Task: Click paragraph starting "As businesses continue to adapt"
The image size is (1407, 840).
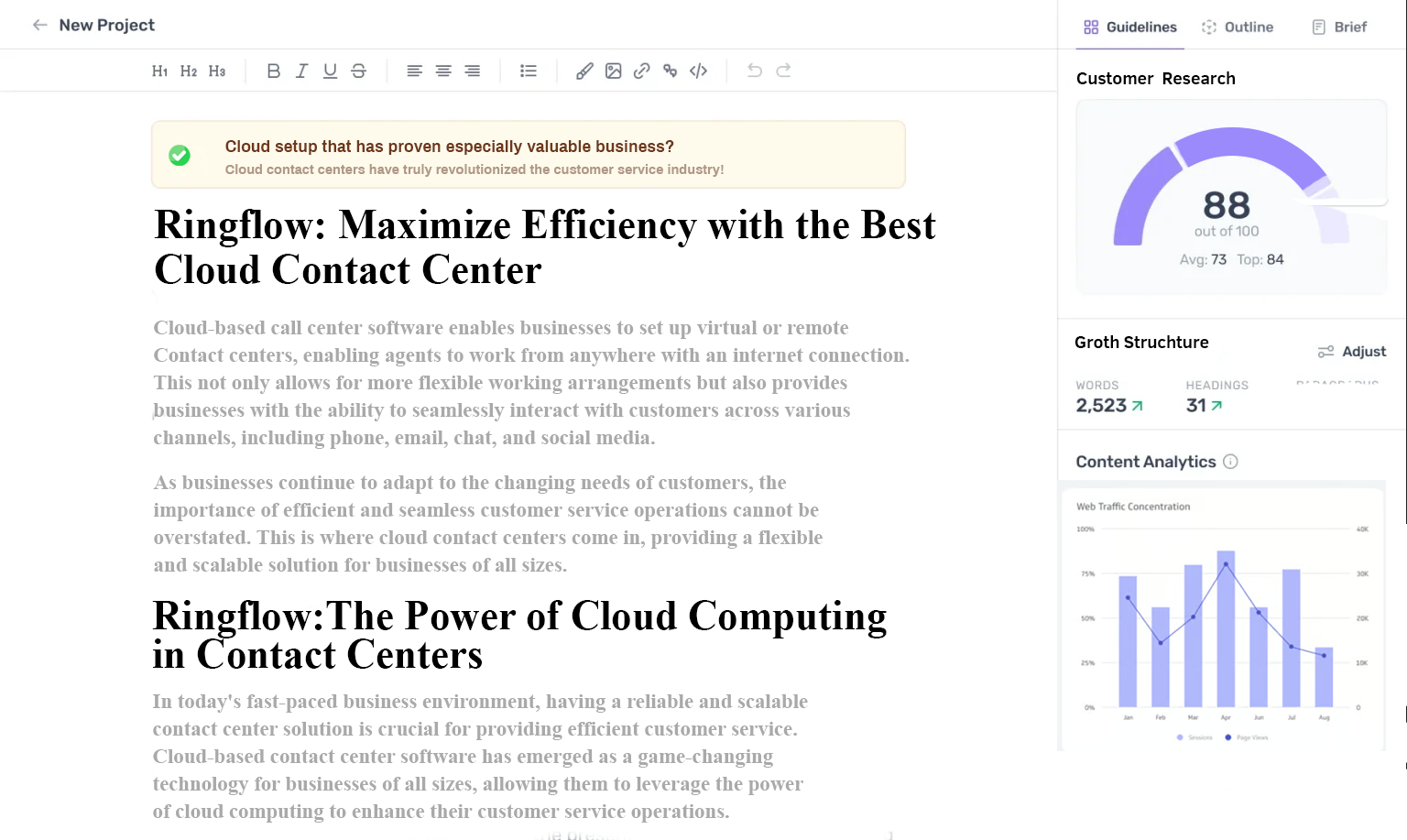Action: point(487,524)
